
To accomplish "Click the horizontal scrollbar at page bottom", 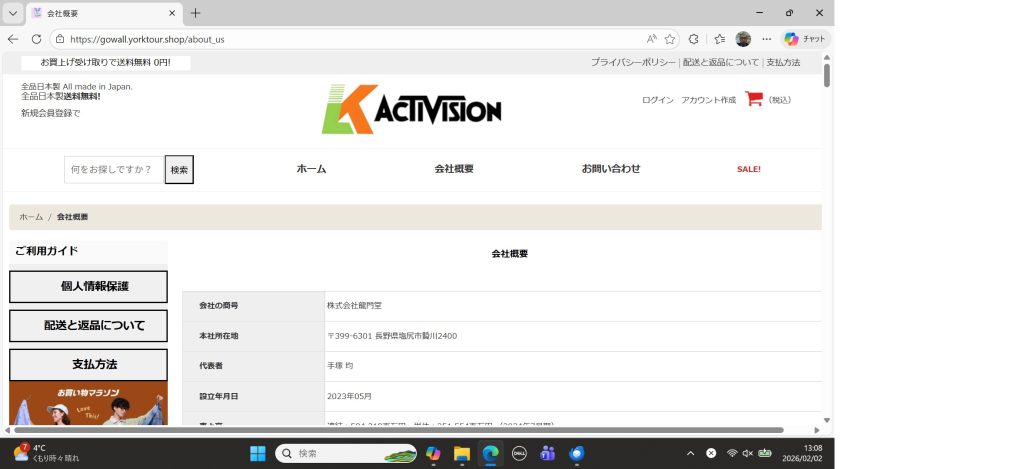I will tap(400, 430).
